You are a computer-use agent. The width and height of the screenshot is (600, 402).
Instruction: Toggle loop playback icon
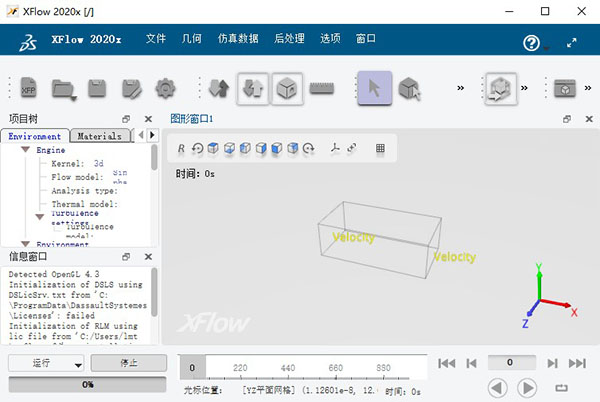pyautogui.click(x=561, y=388)
